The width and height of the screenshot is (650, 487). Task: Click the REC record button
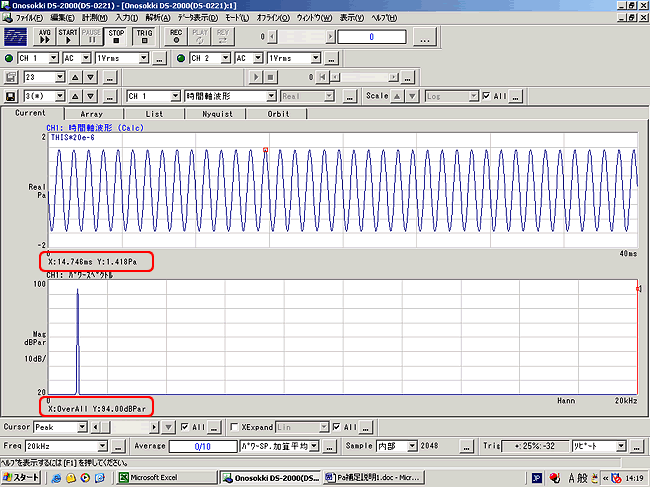(x=176, y=36)
